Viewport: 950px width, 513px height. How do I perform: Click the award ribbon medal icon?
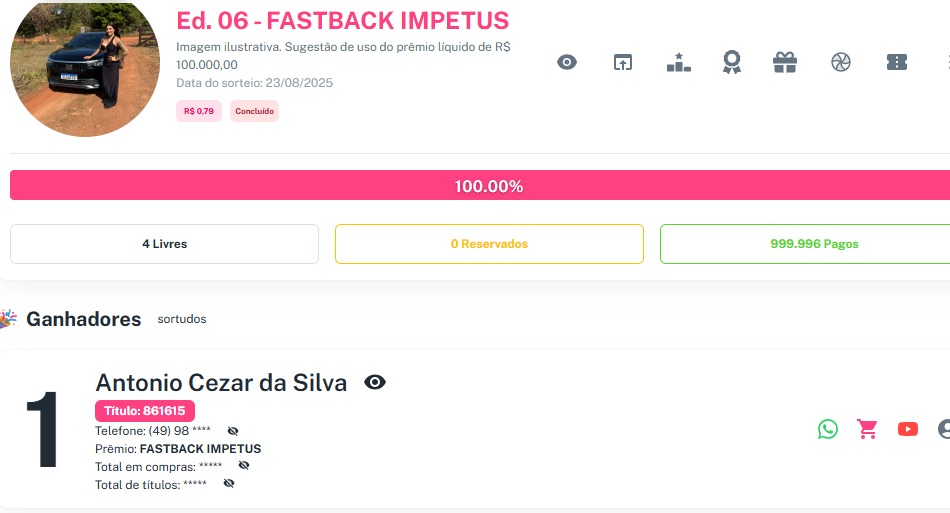click(x=732, y=63)
